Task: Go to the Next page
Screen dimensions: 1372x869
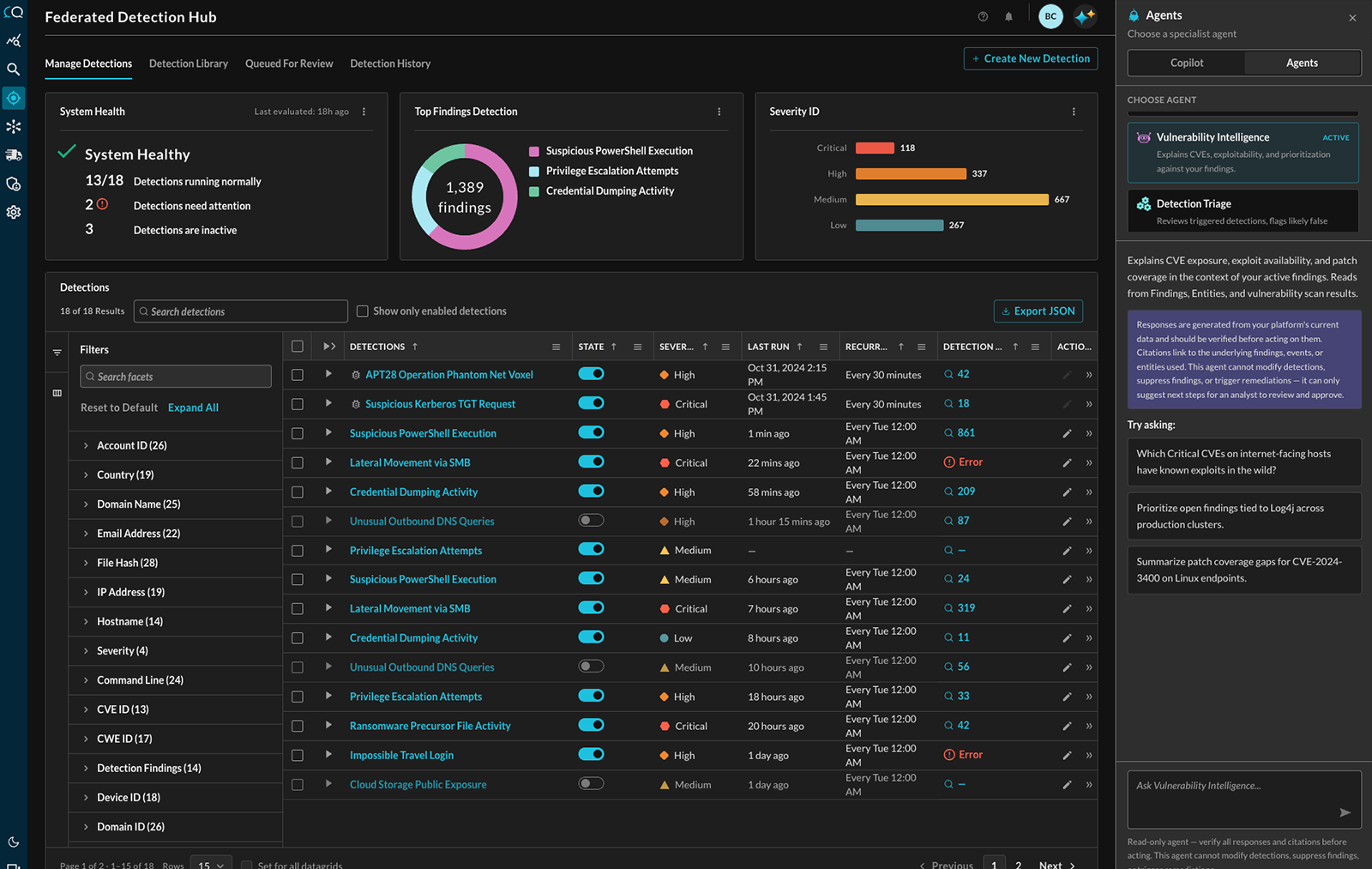Action: click(1056, 865)
